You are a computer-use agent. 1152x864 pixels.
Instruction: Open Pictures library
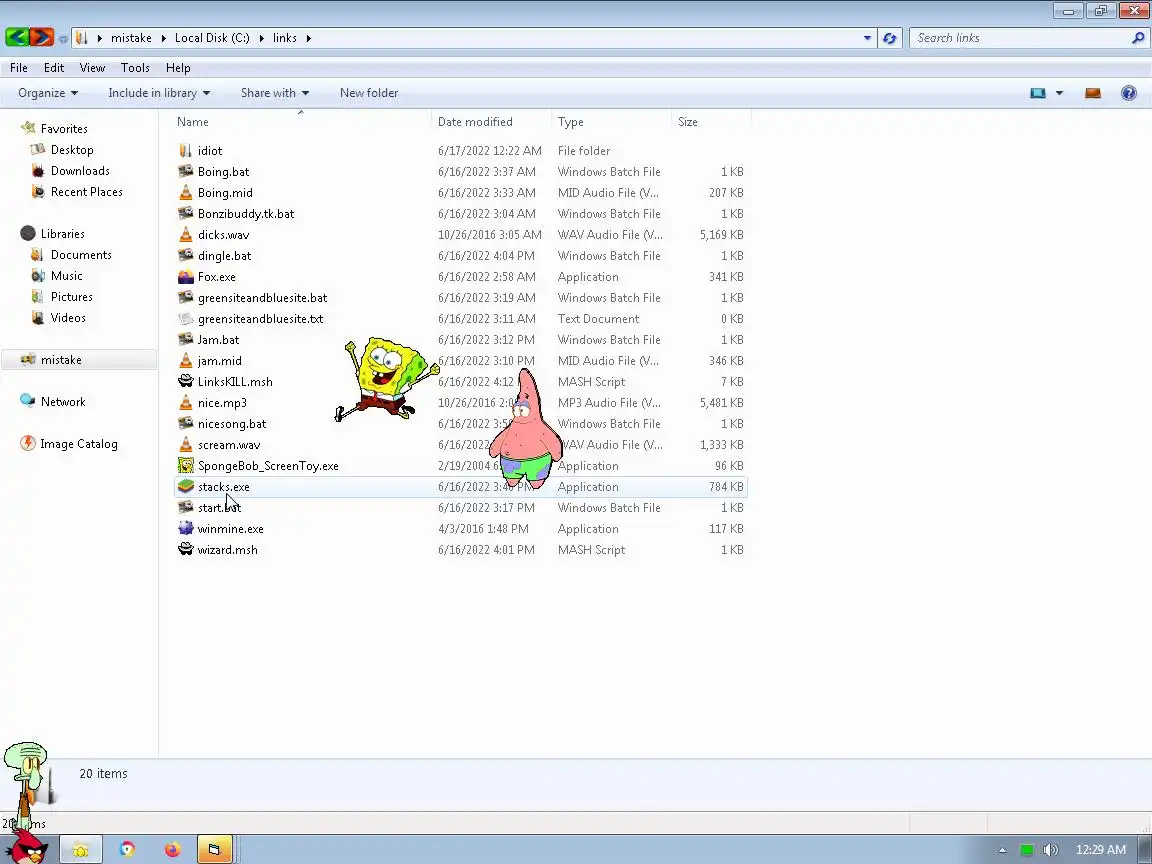[x=71, y=297]
